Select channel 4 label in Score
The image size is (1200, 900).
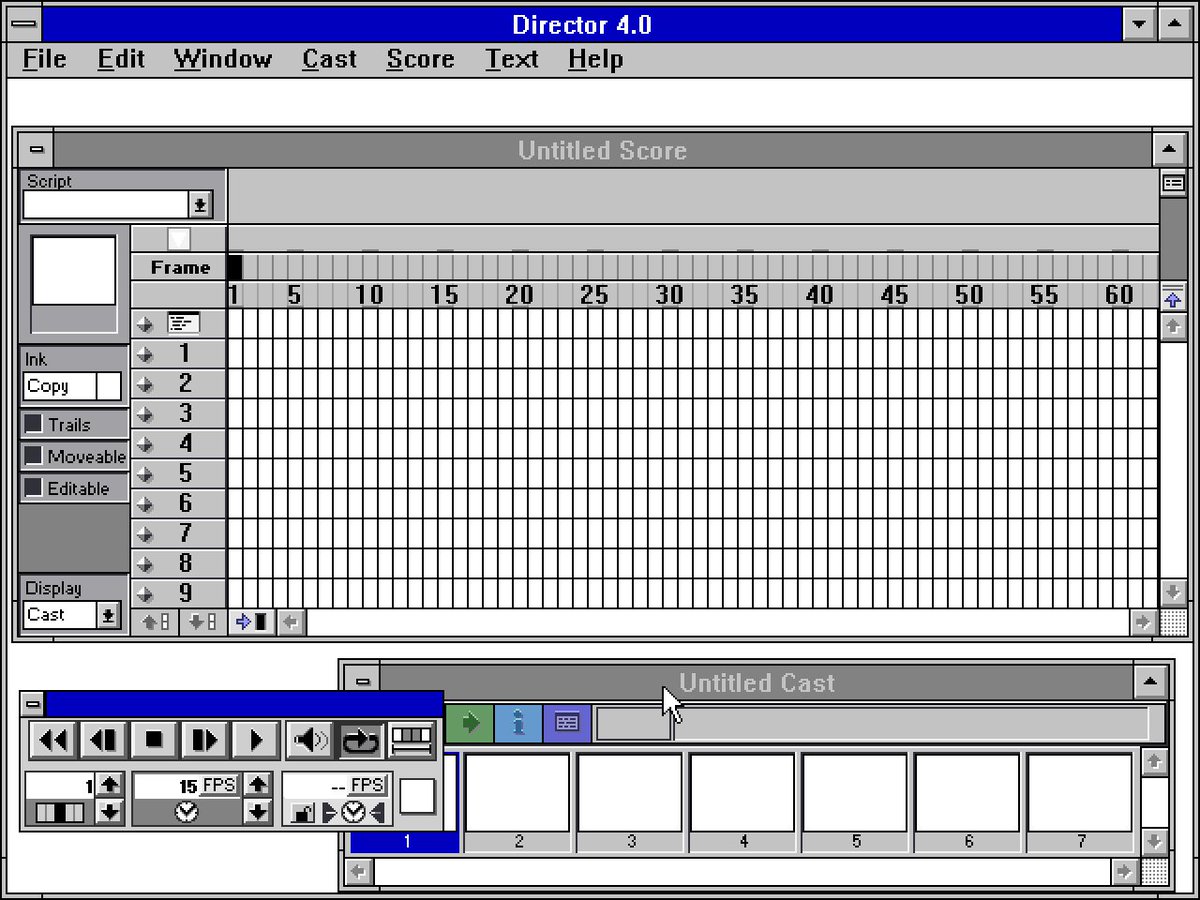[x=185, y=444]
